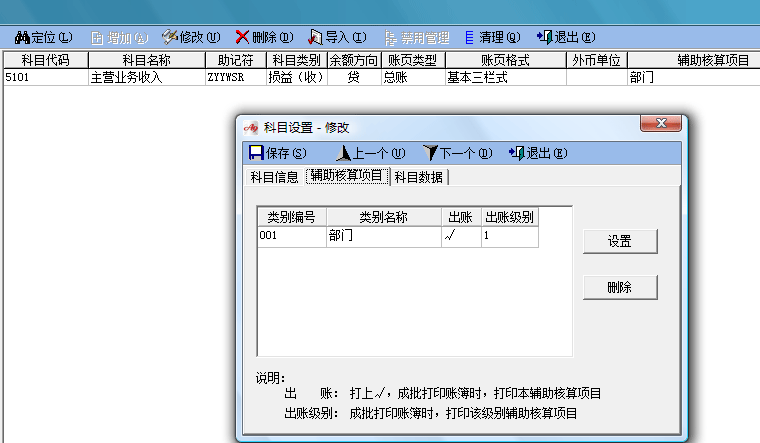Select the 5101 主营业务收入 row in main table
This screenshot has width=760, height=443.
pos(125,77)
